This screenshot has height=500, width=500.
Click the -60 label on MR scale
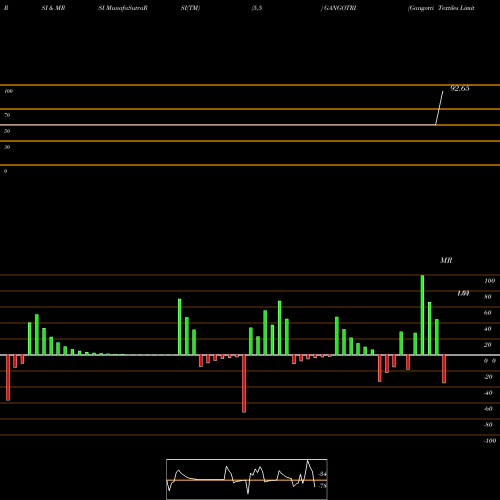(488, 409)
